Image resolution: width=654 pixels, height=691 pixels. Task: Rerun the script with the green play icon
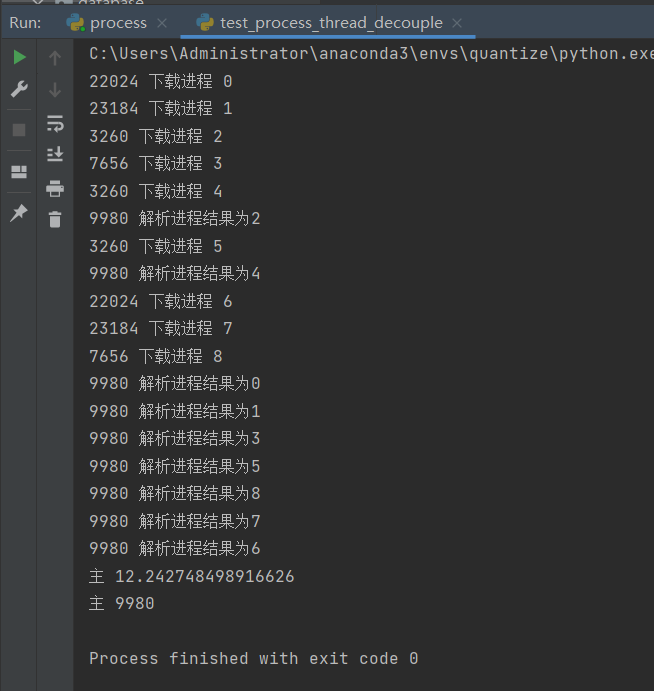click(x=19, y=58)
